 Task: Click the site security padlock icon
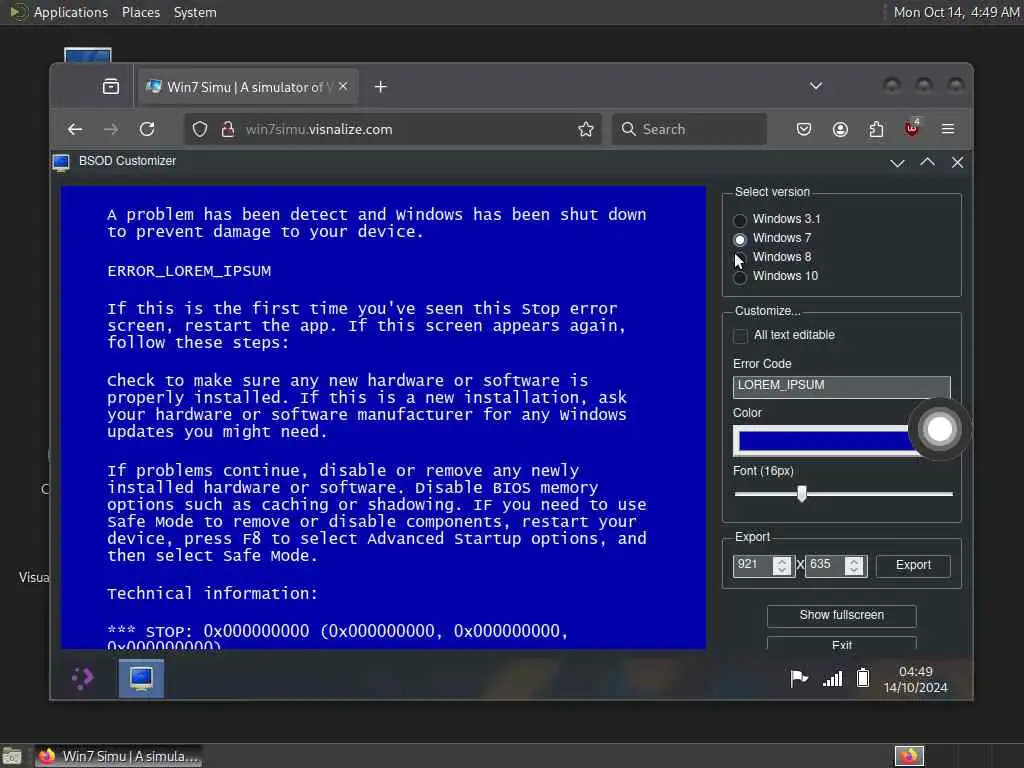227,129
